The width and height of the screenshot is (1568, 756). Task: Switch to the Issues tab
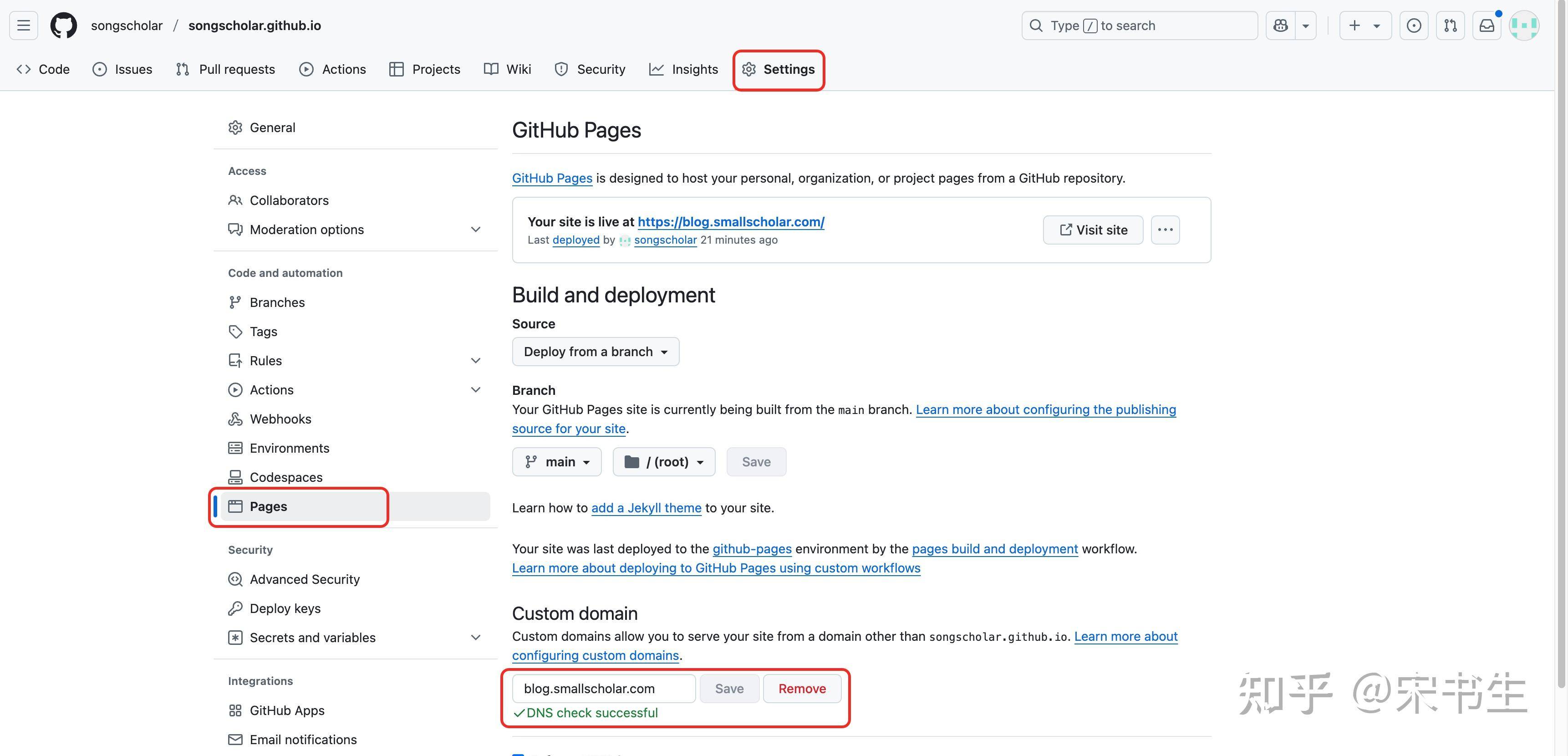point(122,69)
